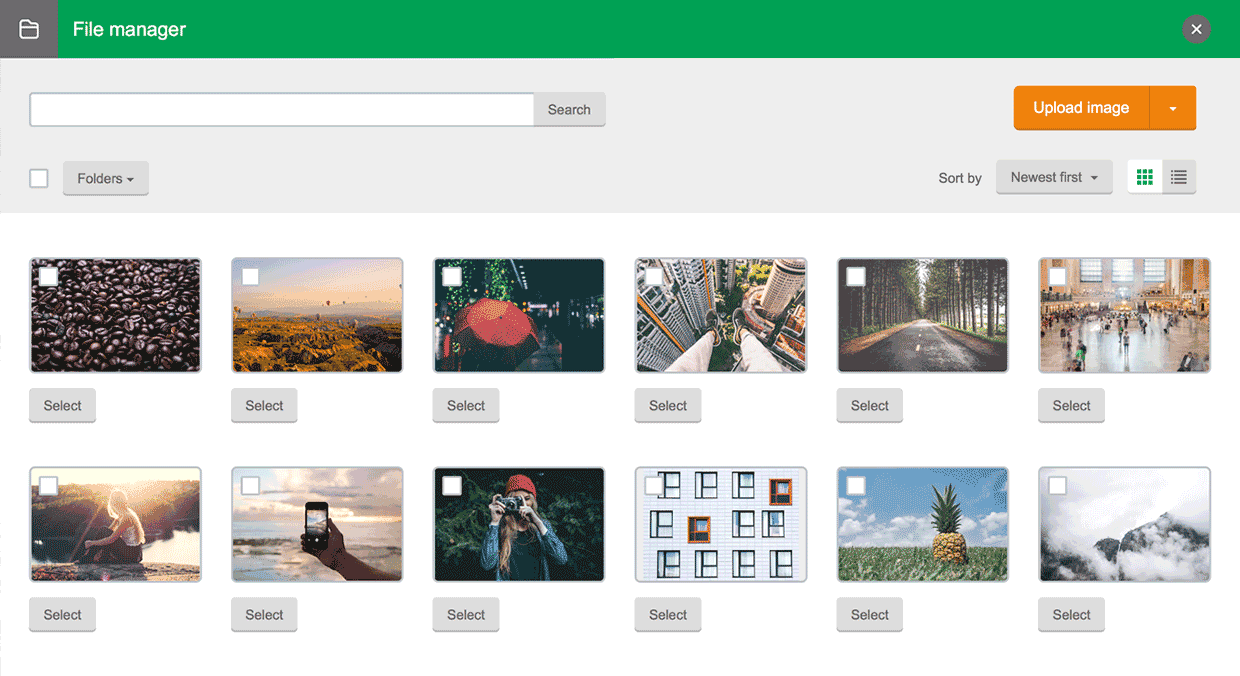Check the cloudy mountain image checkbox
This screenshot has width=1240, height=676.
point(1056,483)
